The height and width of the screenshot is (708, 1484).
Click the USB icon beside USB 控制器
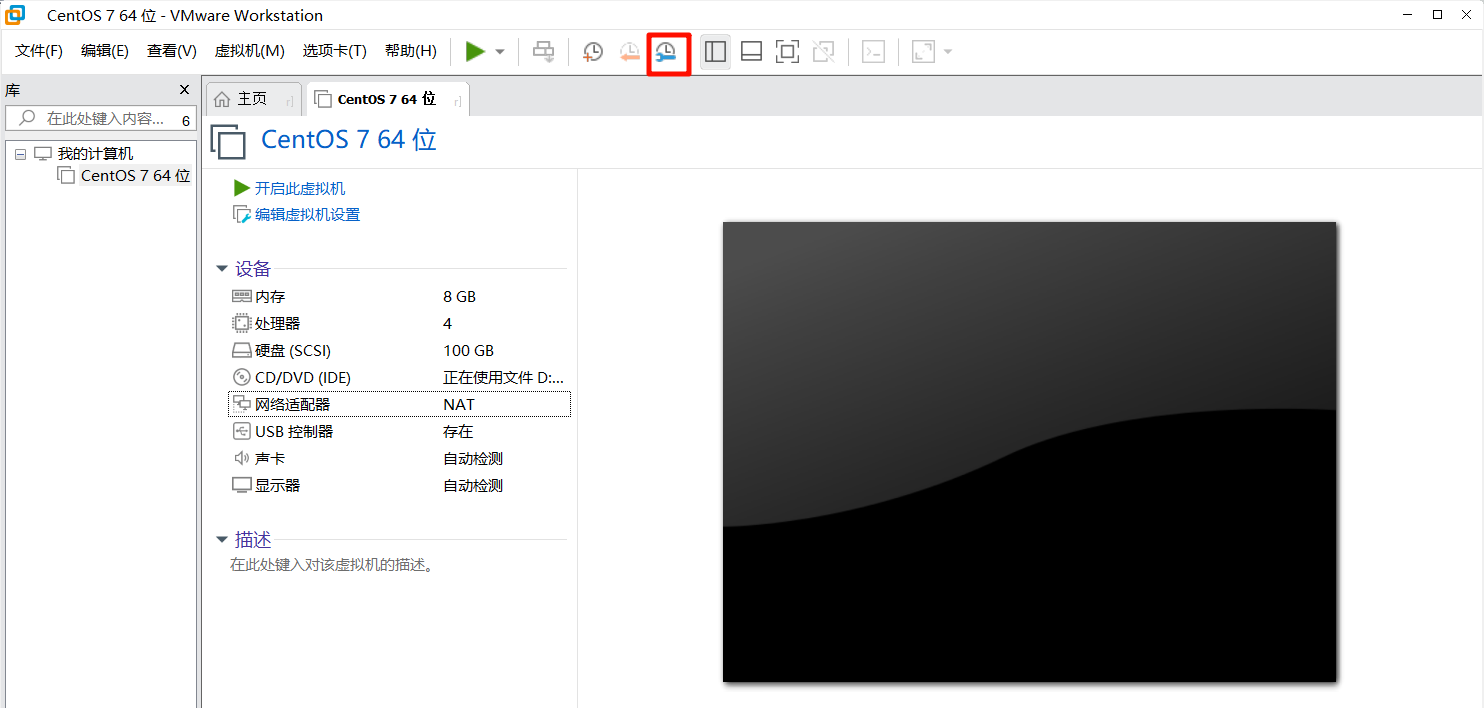241,432
